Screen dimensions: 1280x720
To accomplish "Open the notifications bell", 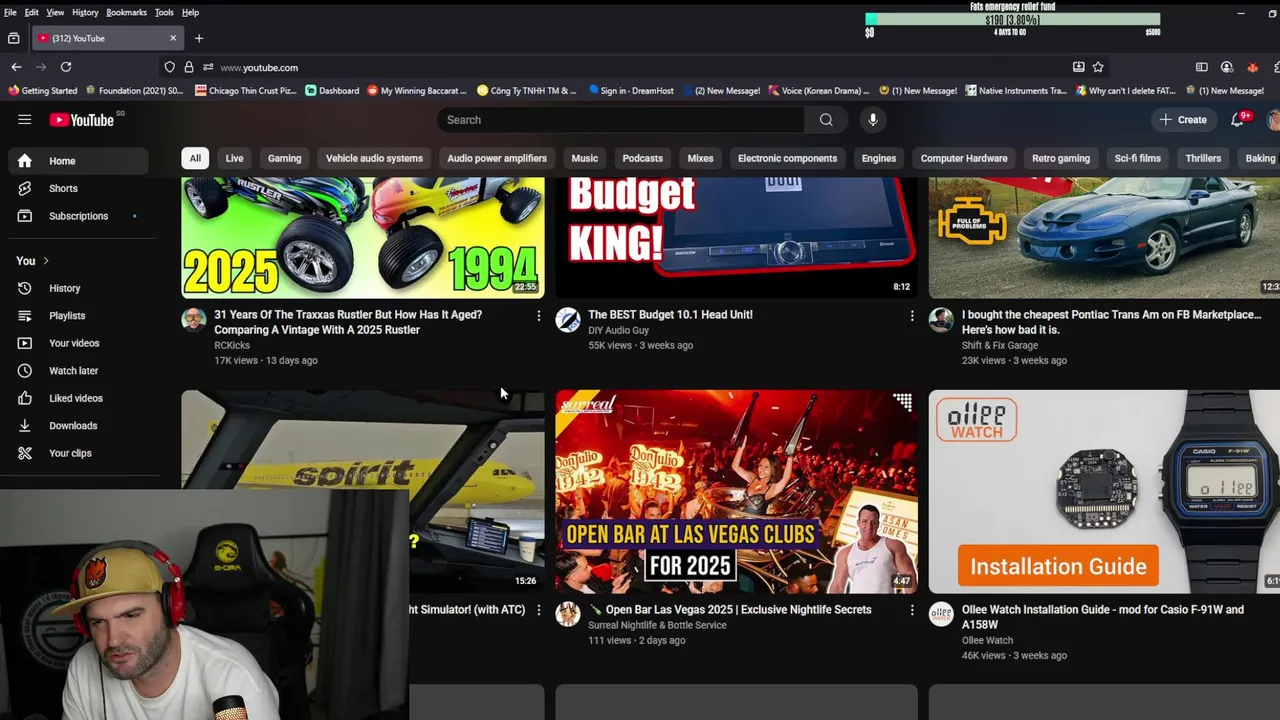I will point(1237,120).
